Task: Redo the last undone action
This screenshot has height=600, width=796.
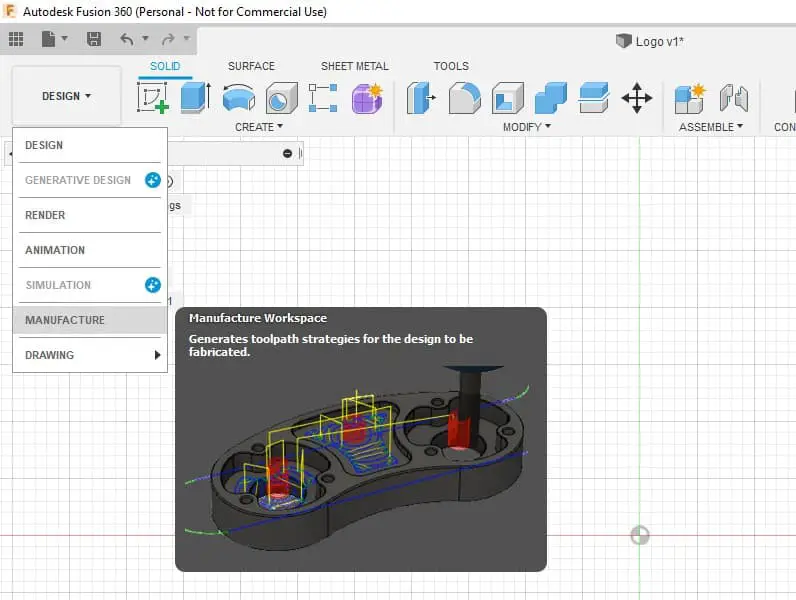Action: tap(168, 39)
